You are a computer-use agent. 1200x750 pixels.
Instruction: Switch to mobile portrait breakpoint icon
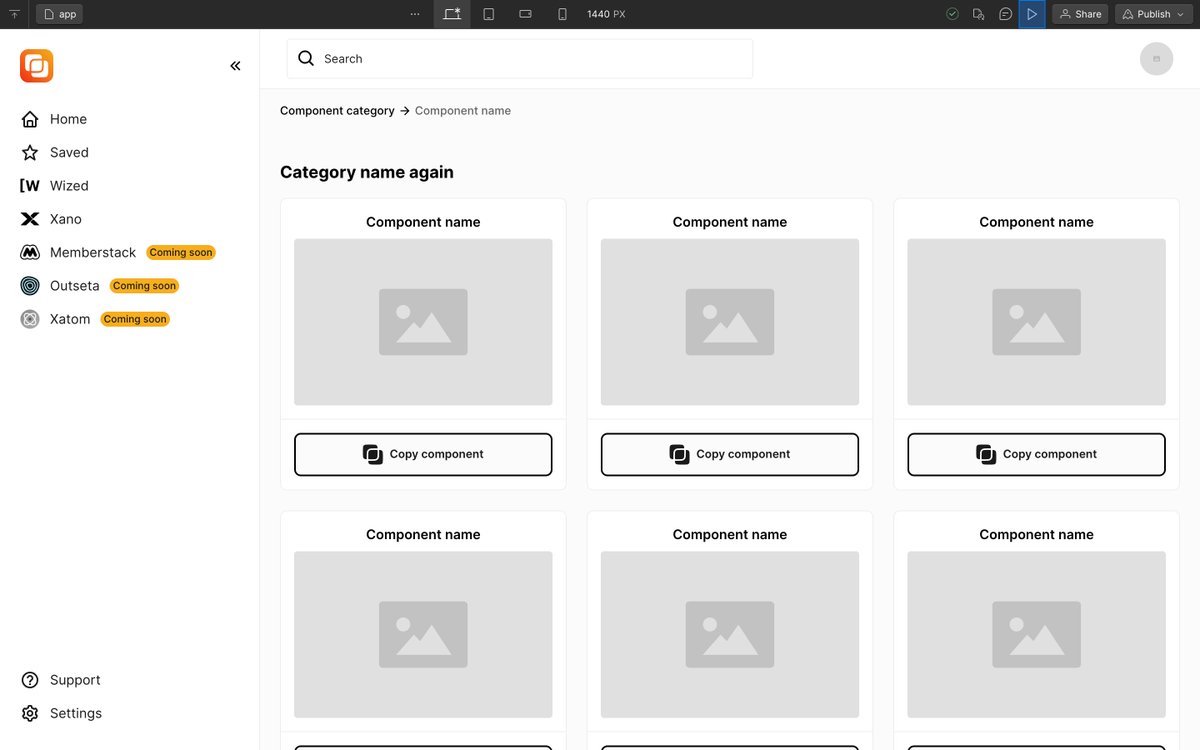pyautogui.click(x=562, y=14)
